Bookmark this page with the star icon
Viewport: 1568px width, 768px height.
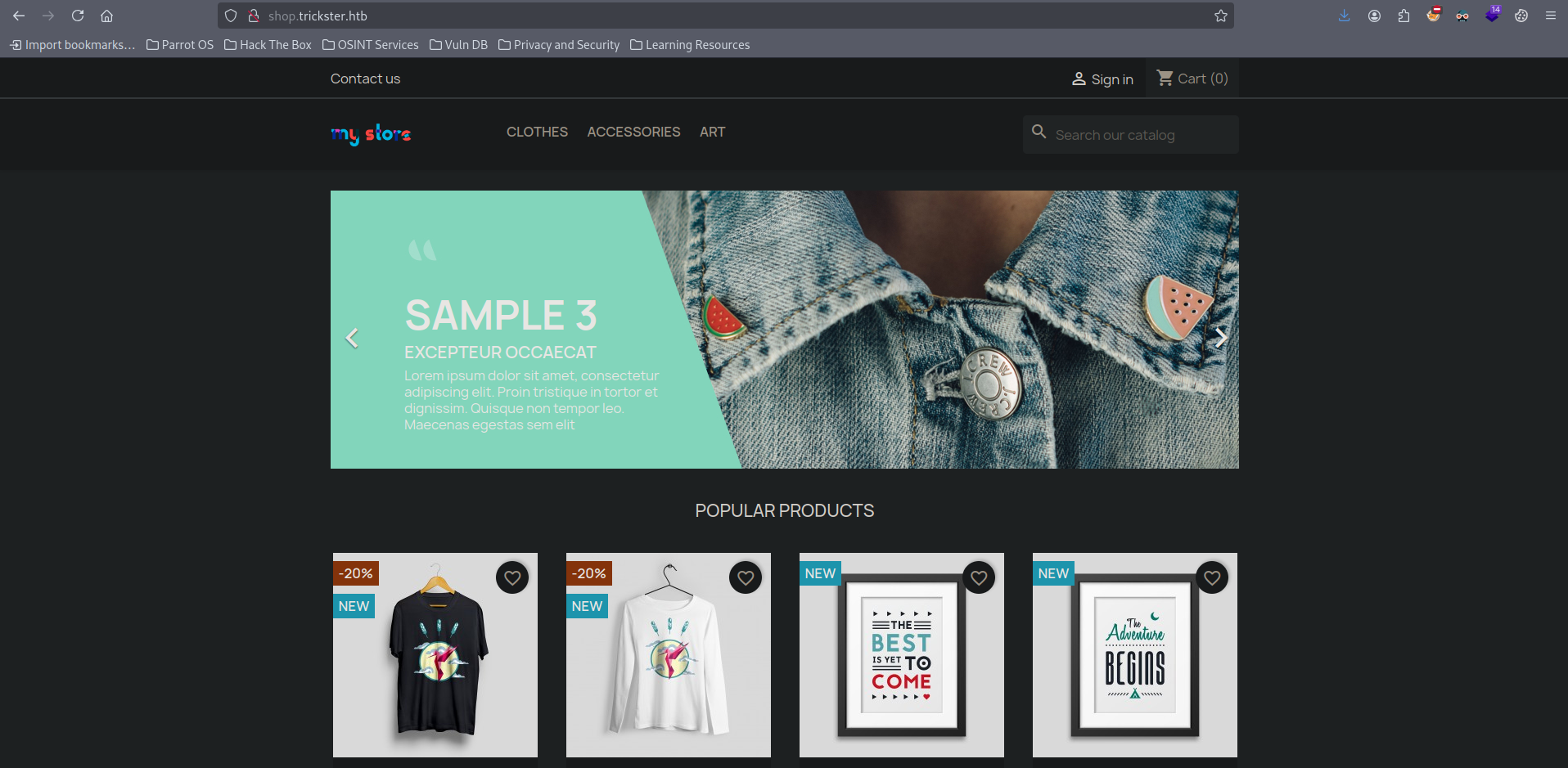coord(1220,16)
